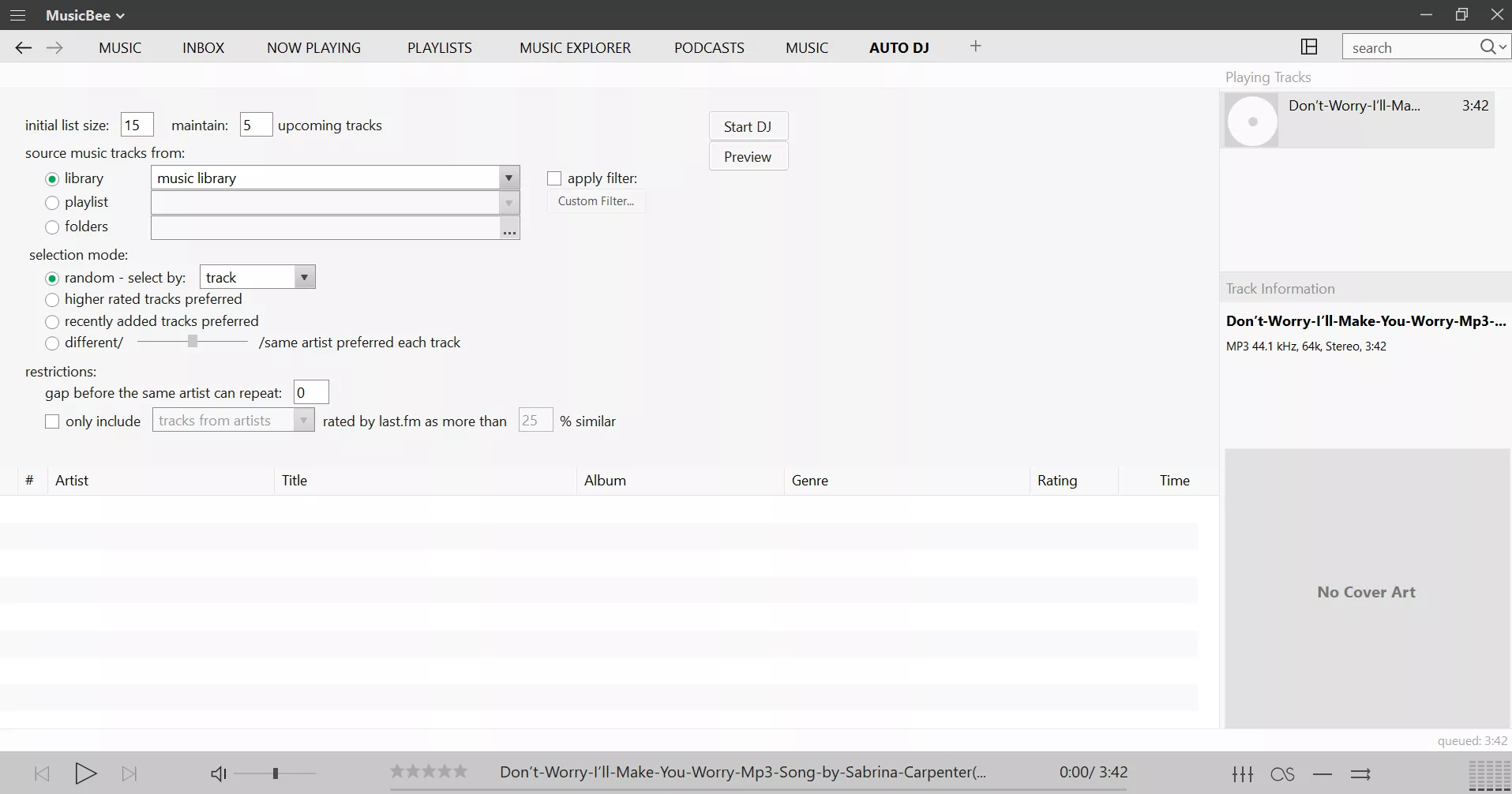Skip to the previous track
Viewport: 1512px width, 794px height.
click(41, 773)
